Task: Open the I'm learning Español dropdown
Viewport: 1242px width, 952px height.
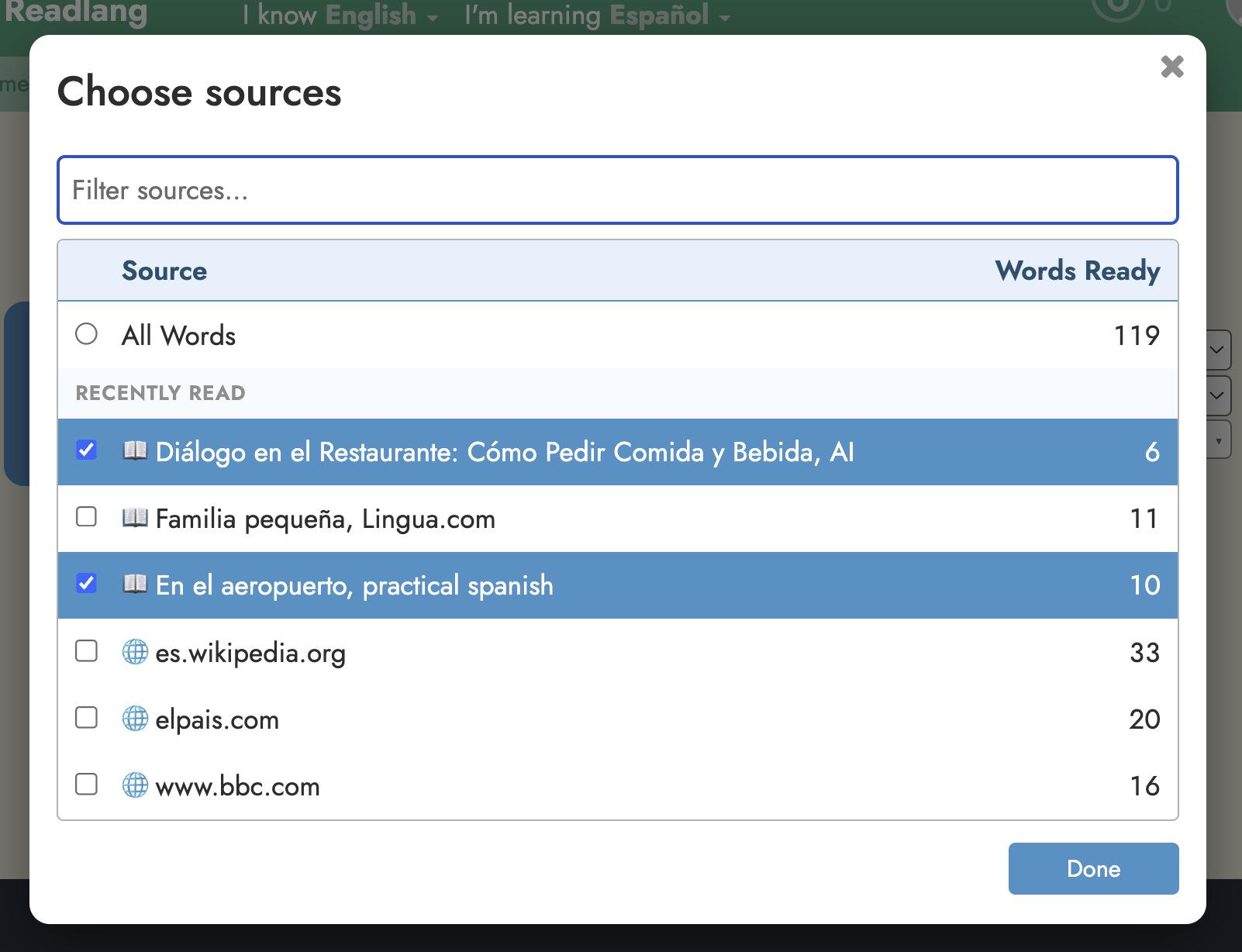Action: (x=598, y=15)
